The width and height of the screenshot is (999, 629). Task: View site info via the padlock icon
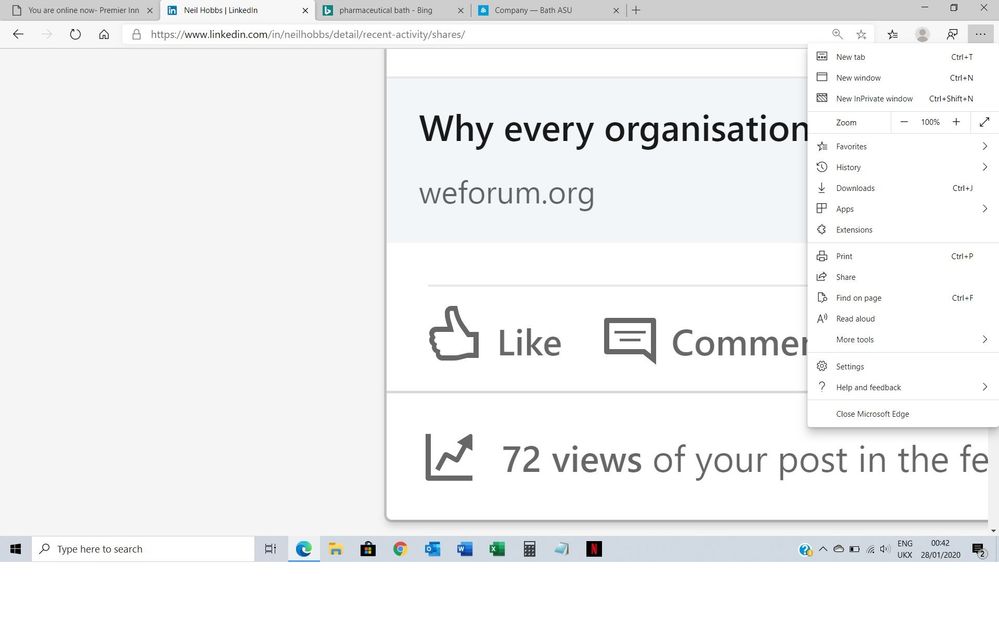click(x=136, y=34)
